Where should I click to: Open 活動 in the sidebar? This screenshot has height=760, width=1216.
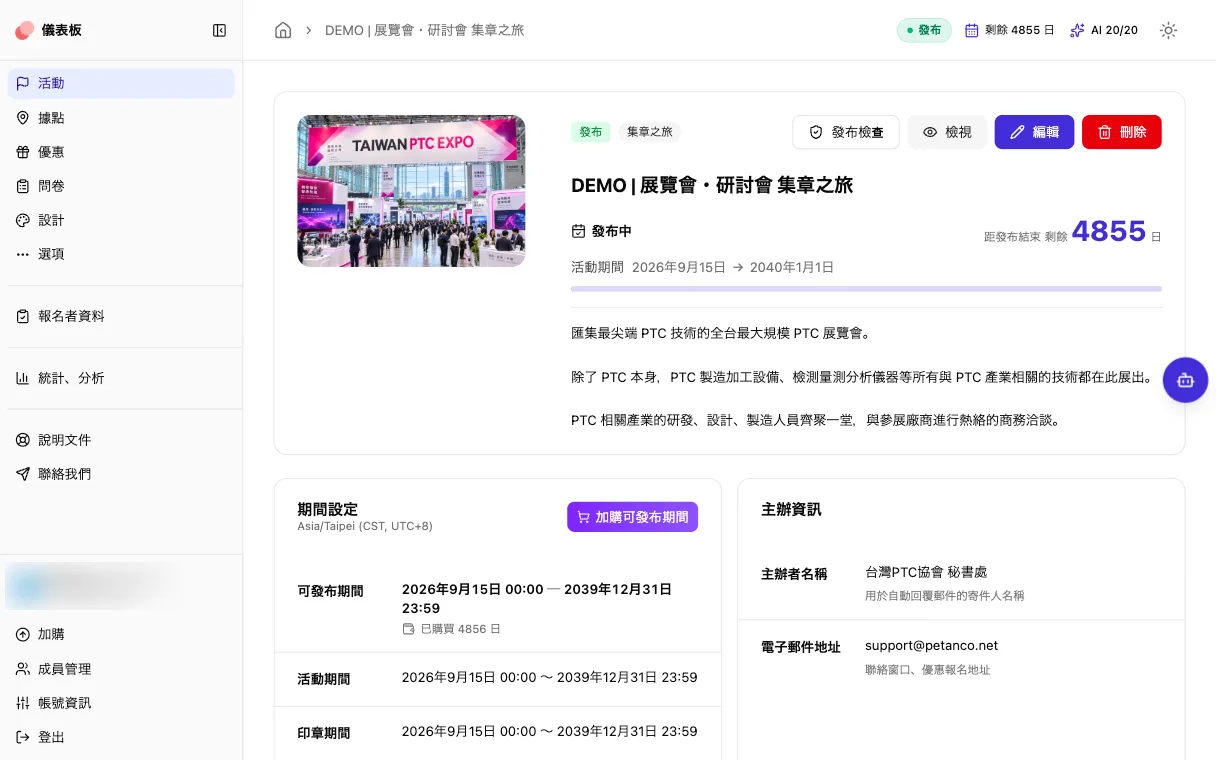pyautogui.click(x=121, y=84)
